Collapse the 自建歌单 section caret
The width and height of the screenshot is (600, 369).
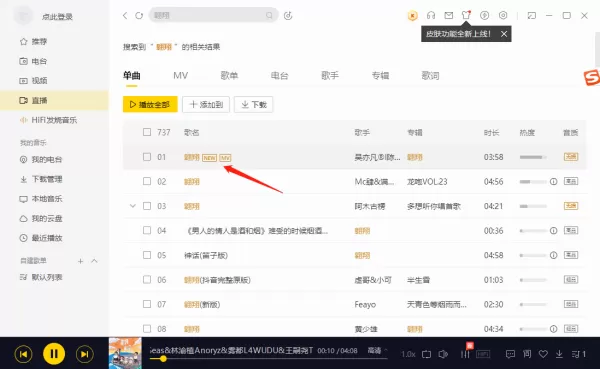(94, 261)
